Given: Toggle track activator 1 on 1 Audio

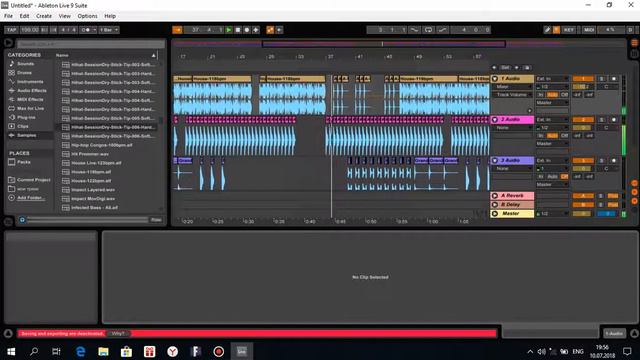Looking at the screenshot, I should [x=583, y=78].
